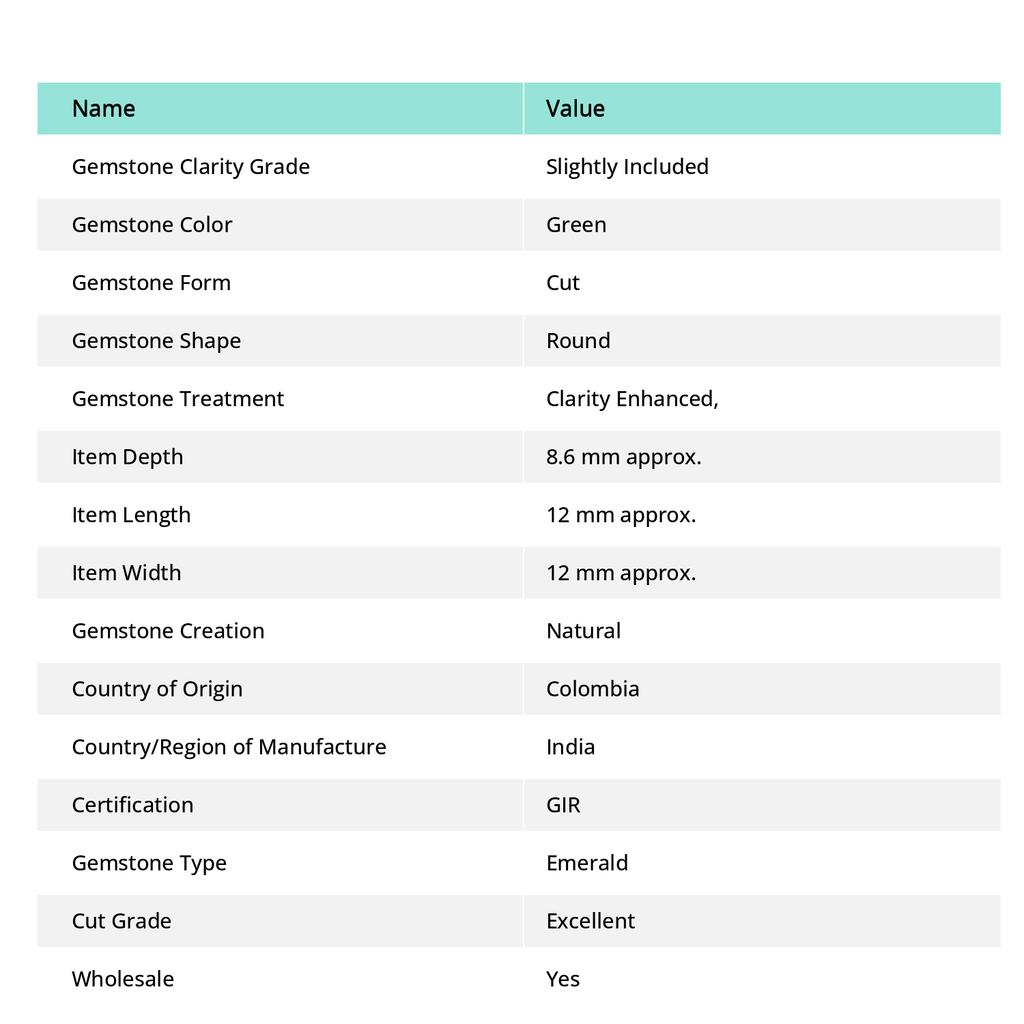
Task: Select the Gemstone Clarity Grade label
Action: (191, 166)
